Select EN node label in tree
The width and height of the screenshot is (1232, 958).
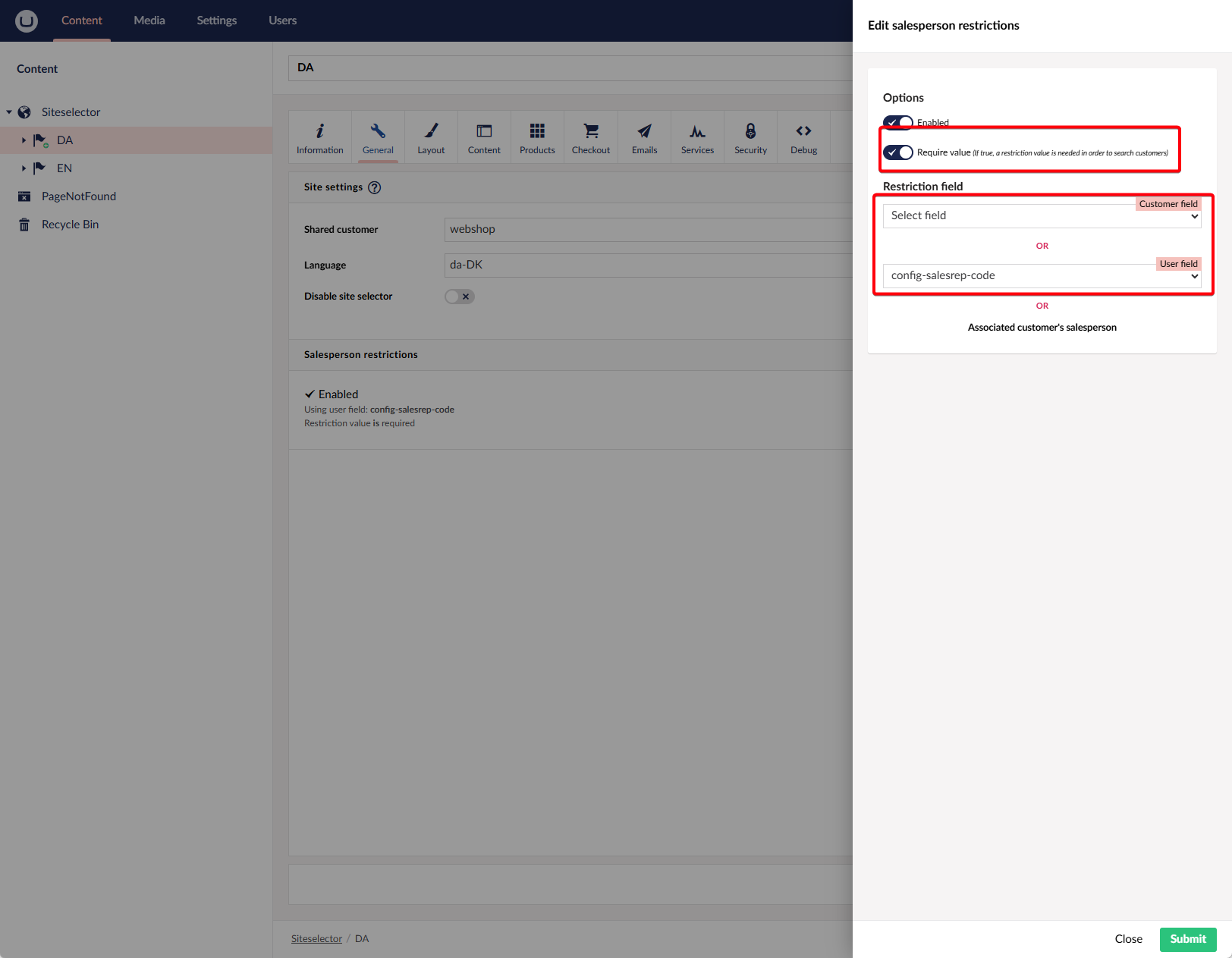pyautogui.click(x=64, y=168)
